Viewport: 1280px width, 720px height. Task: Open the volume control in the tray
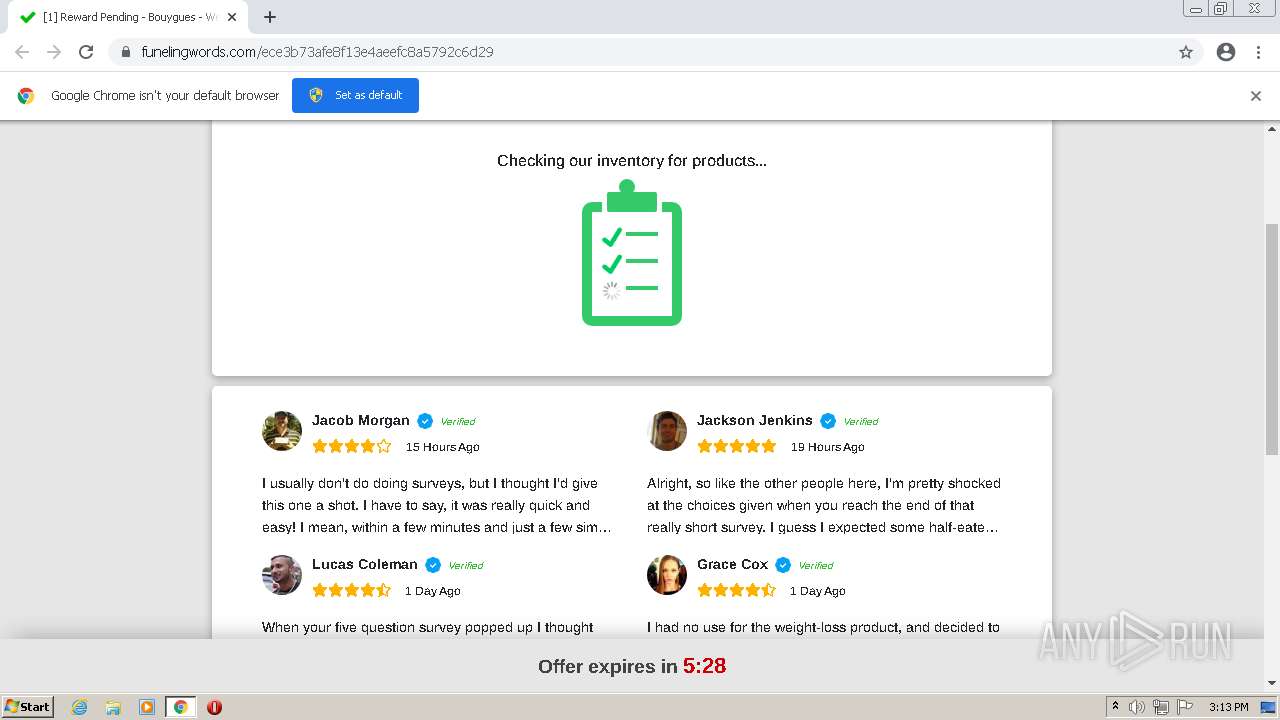[1137, 707]
